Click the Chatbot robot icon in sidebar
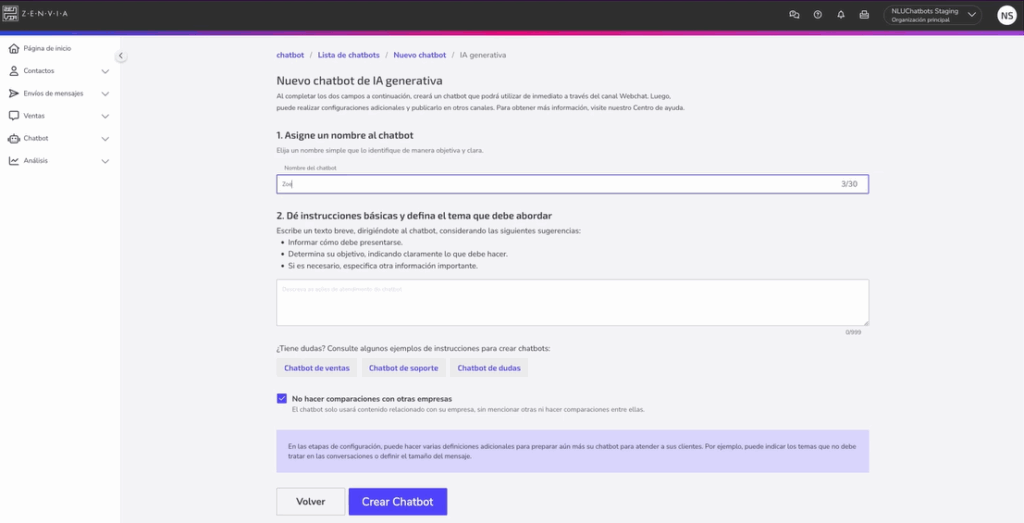 [x=13, y=138]
